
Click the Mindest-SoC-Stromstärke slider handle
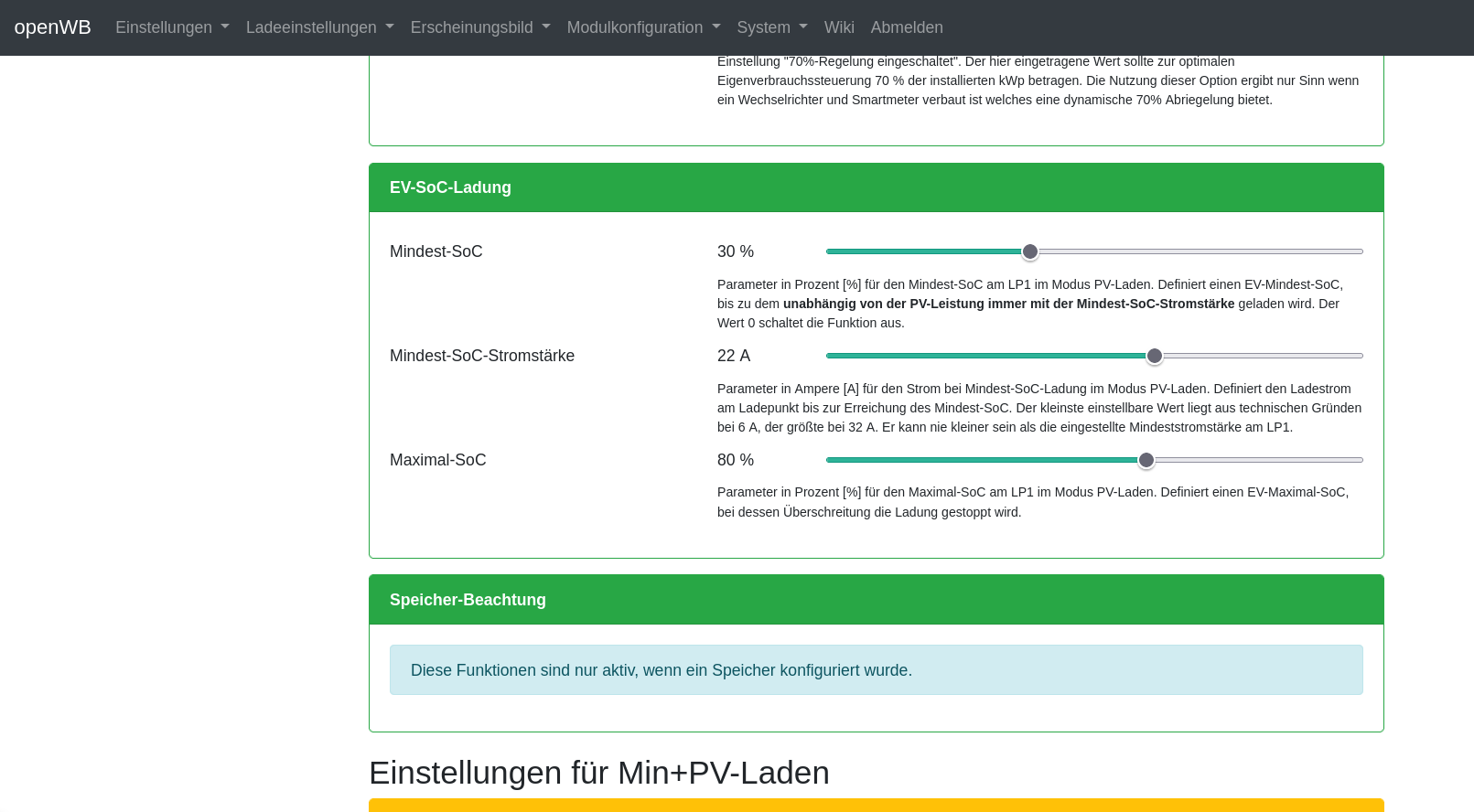1155,356
